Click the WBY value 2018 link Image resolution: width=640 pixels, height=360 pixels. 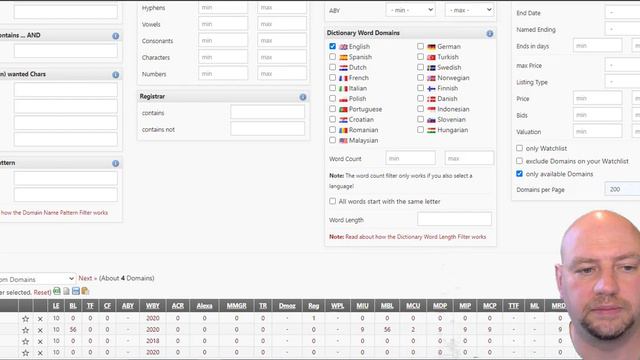click(153, 341)
